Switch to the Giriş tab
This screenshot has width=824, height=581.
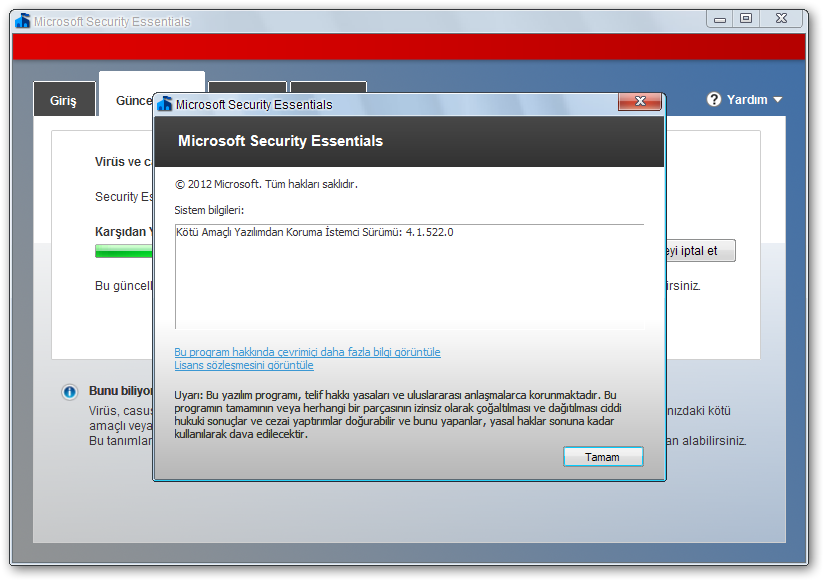(x=64, y=100)
